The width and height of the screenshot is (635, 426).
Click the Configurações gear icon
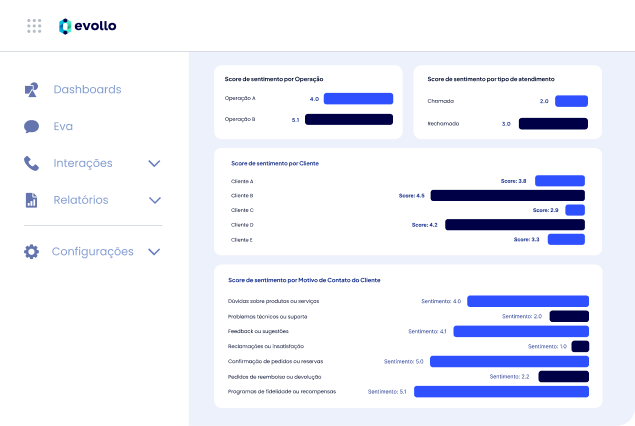point(32,252)
